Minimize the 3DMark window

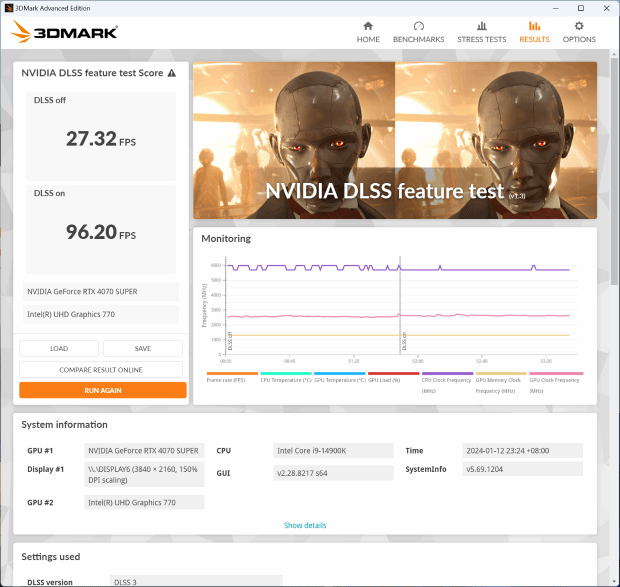pyautogui.click(x=556, y=8)
